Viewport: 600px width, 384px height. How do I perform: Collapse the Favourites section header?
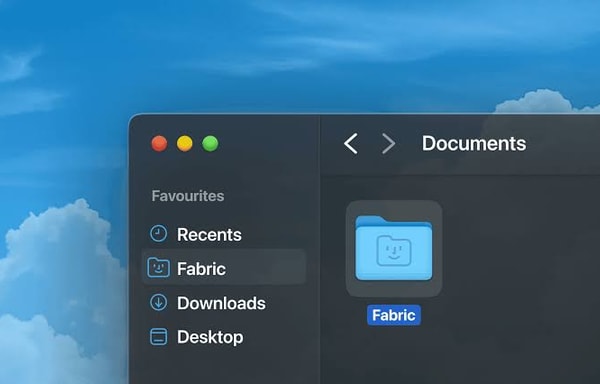(x=188, y=196)
